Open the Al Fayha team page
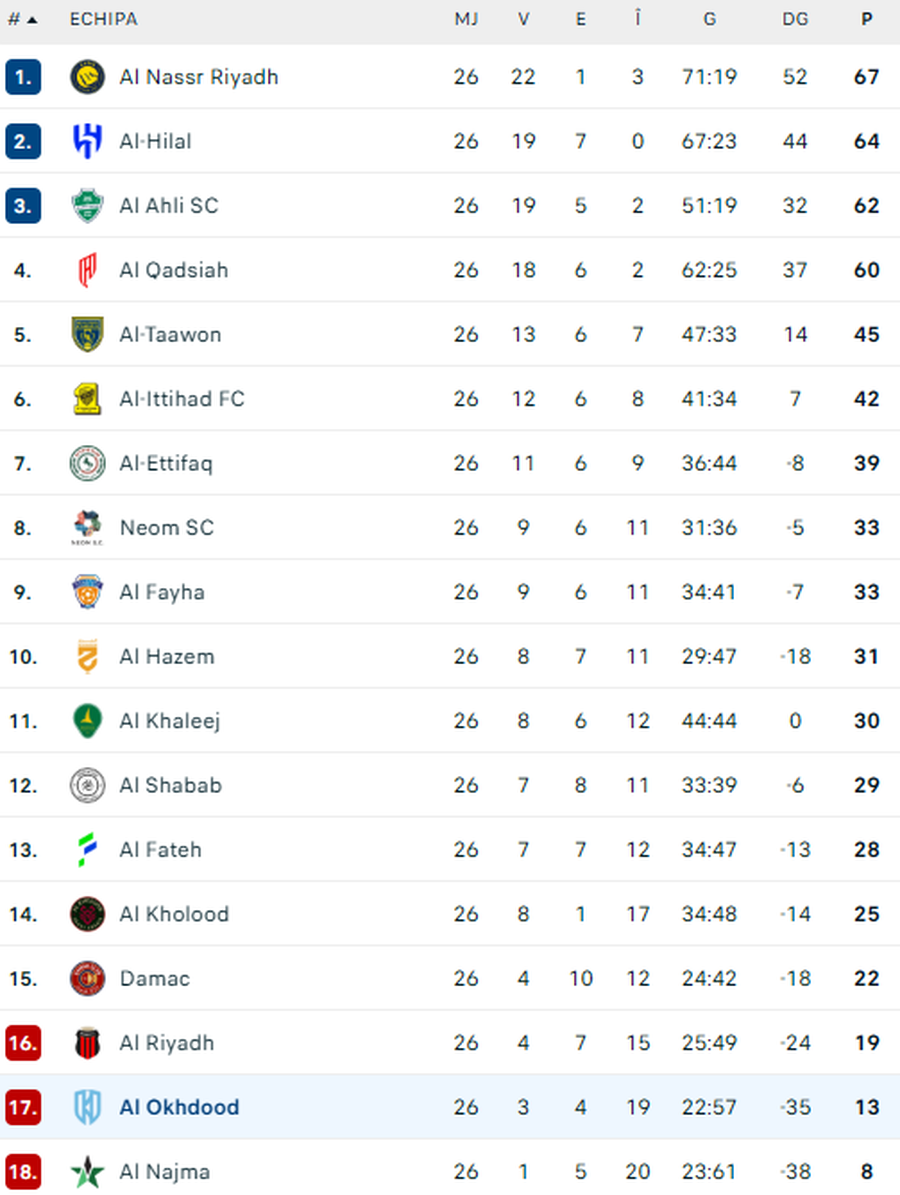Viewport: 900px width, 1195px height. click(x=162, y=592)
